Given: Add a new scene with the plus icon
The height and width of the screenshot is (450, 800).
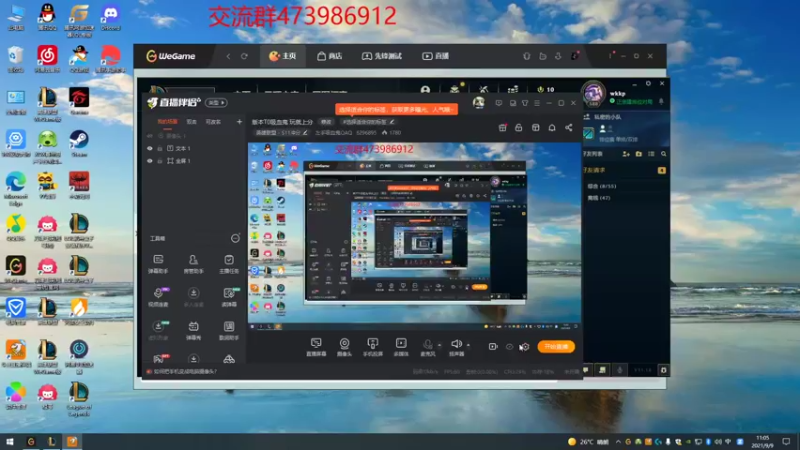Looking at the screenshot, I should 239,122.
